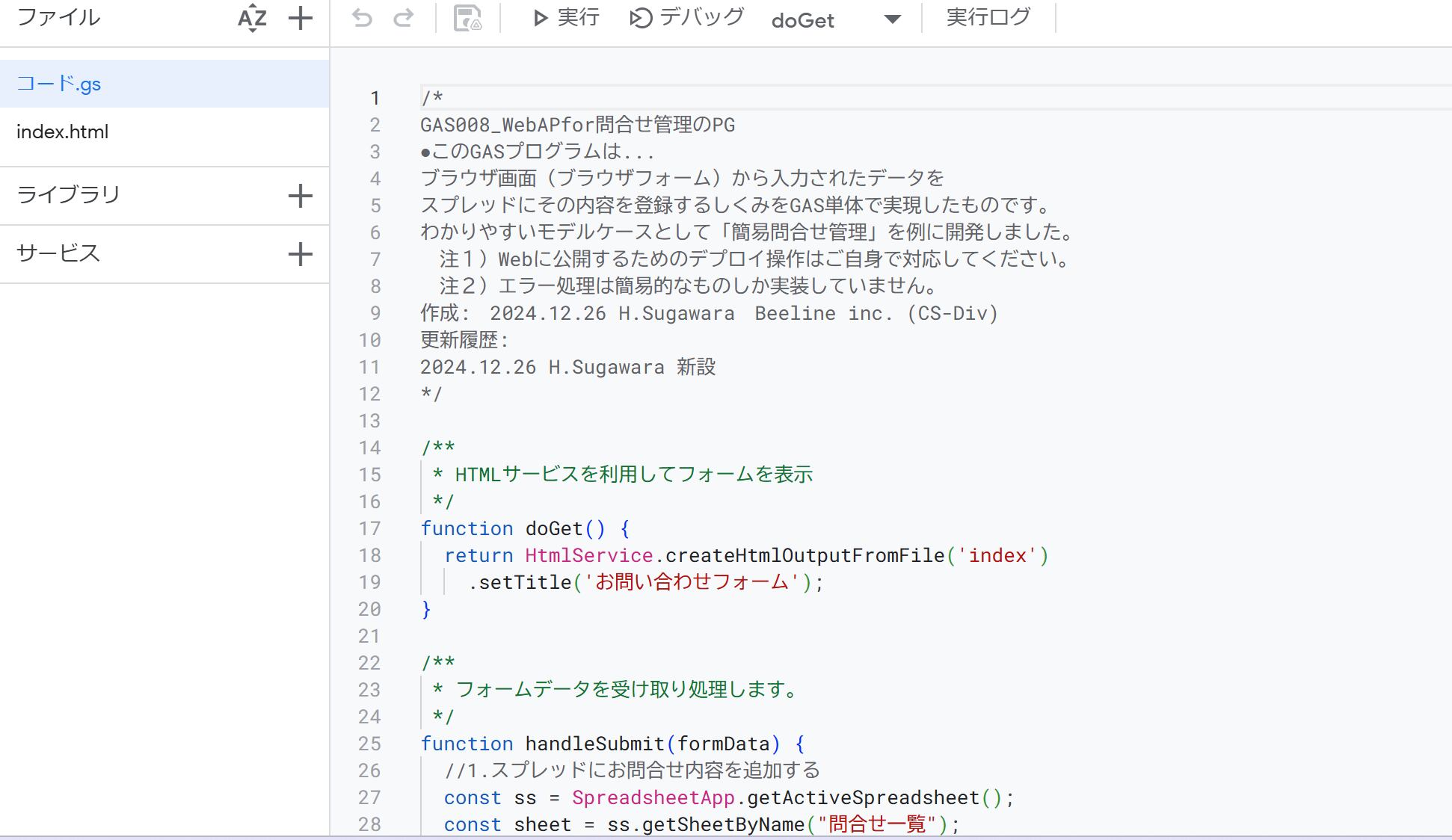Click on handleSubmit function declaration

[x=594, y=744]
